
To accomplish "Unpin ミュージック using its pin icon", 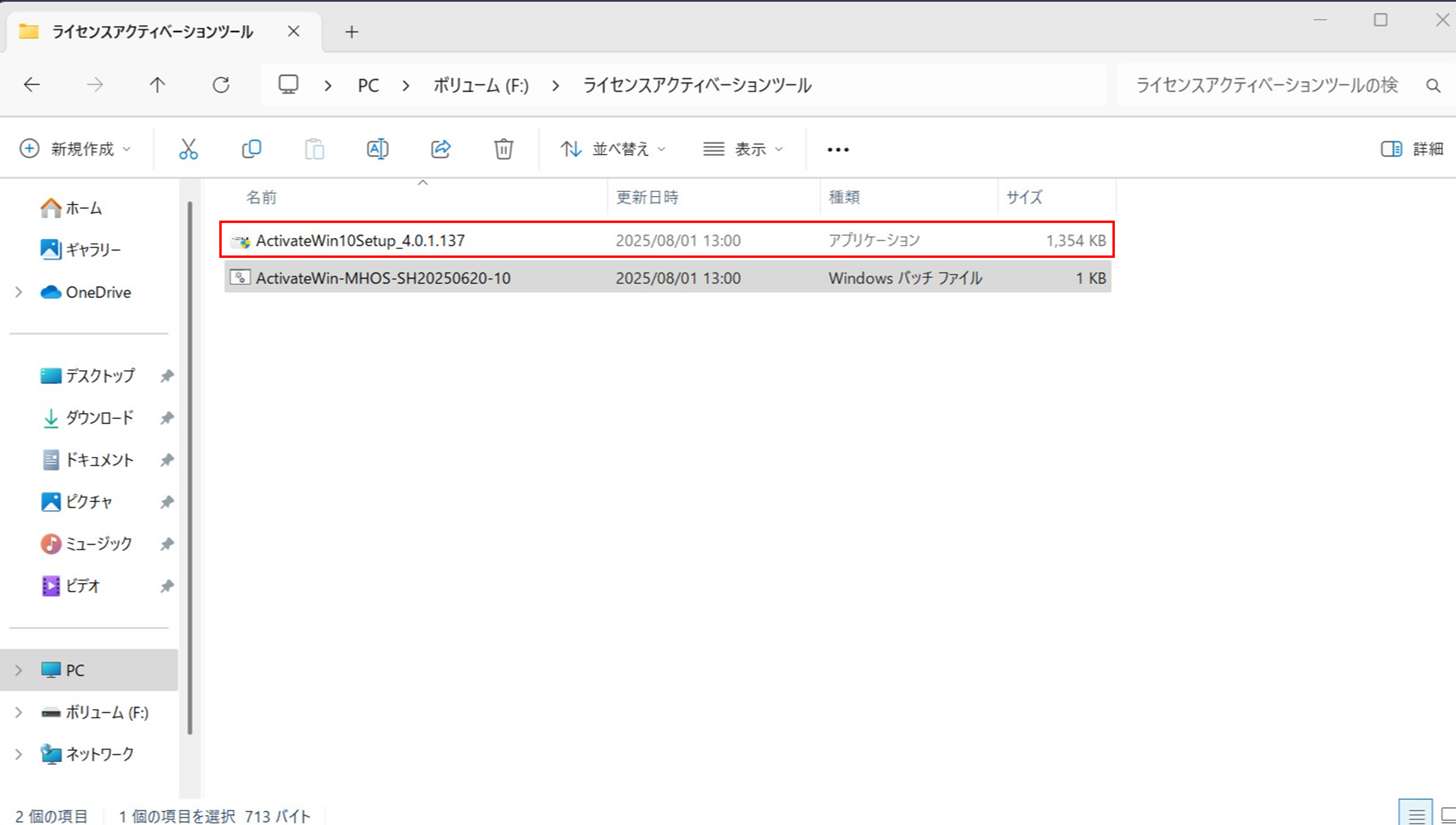I will coord(166,544).
